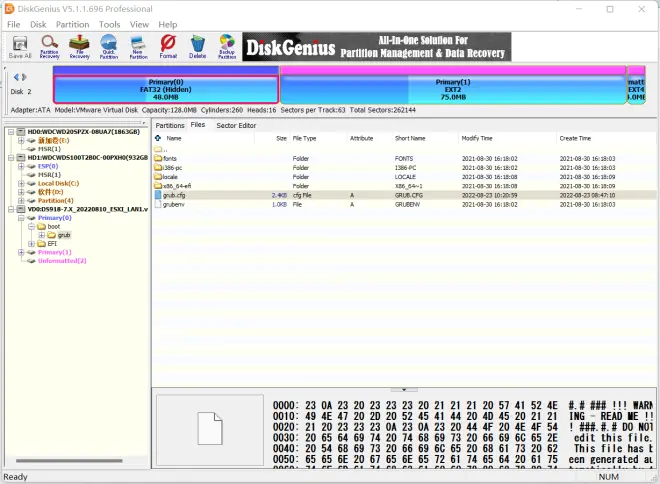Expand the Primary(1) tree node
660x484 pixels.
(21, 252)
